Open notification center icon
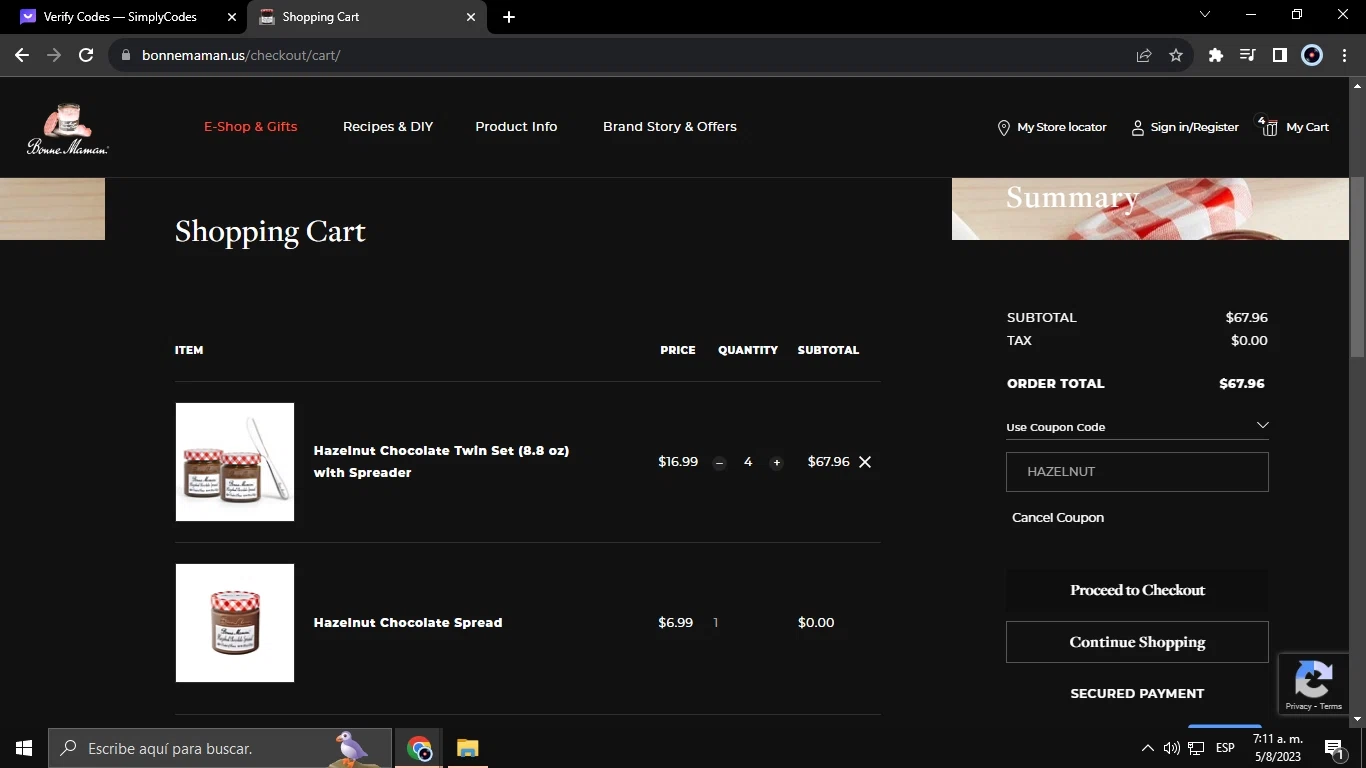1366x768 pixels. click(x=1333, y=748)
